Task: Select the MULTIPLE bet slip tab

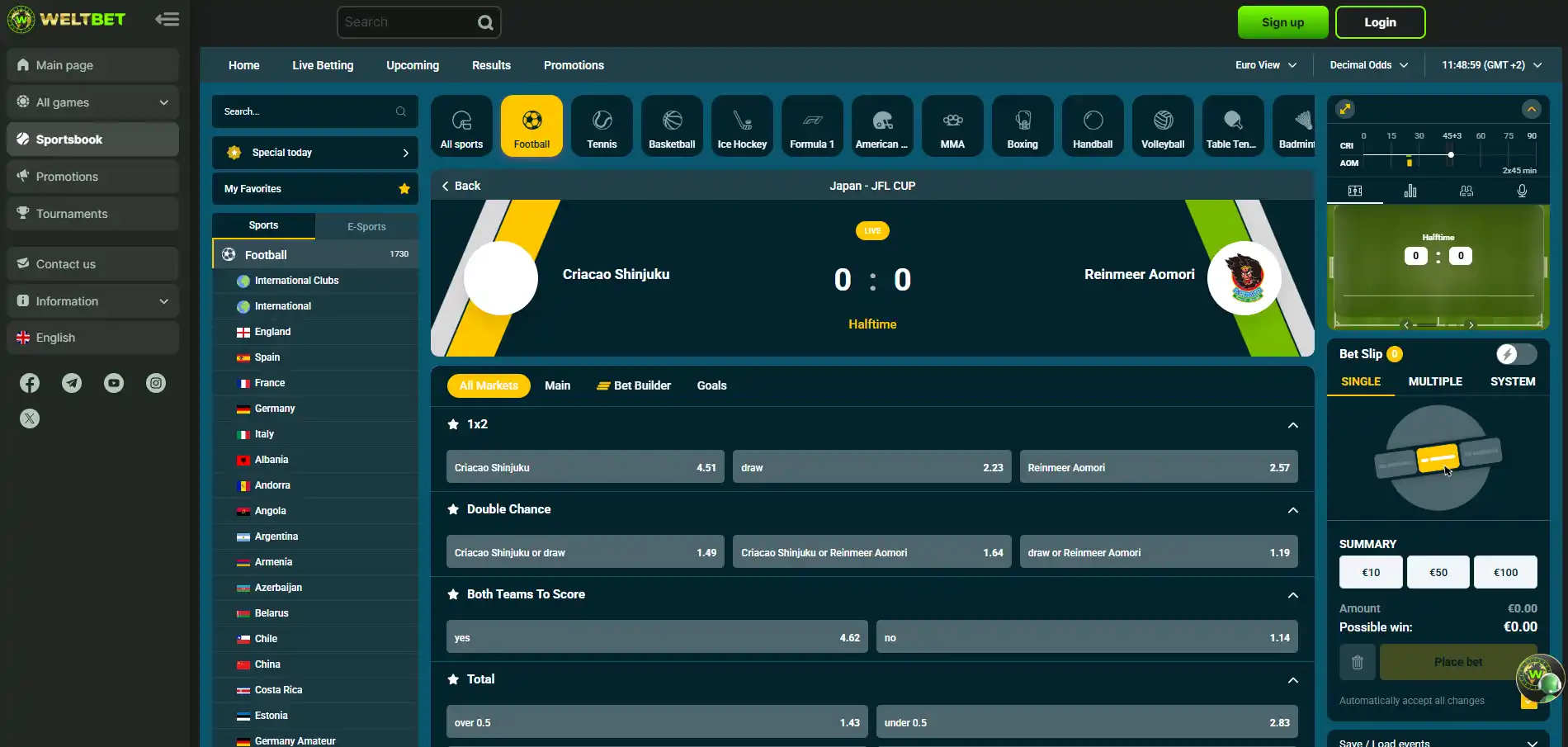Action: (x=1435, y=381)
